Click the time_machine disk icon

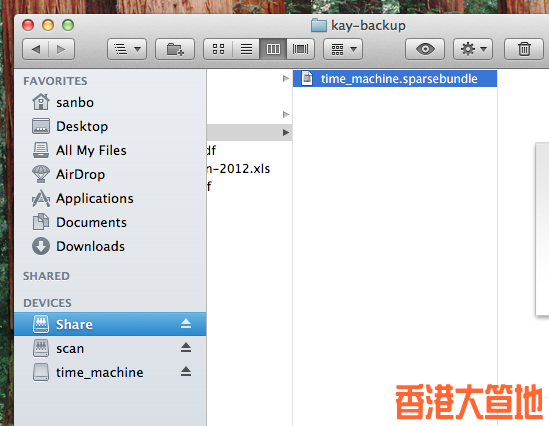point(41,372)
